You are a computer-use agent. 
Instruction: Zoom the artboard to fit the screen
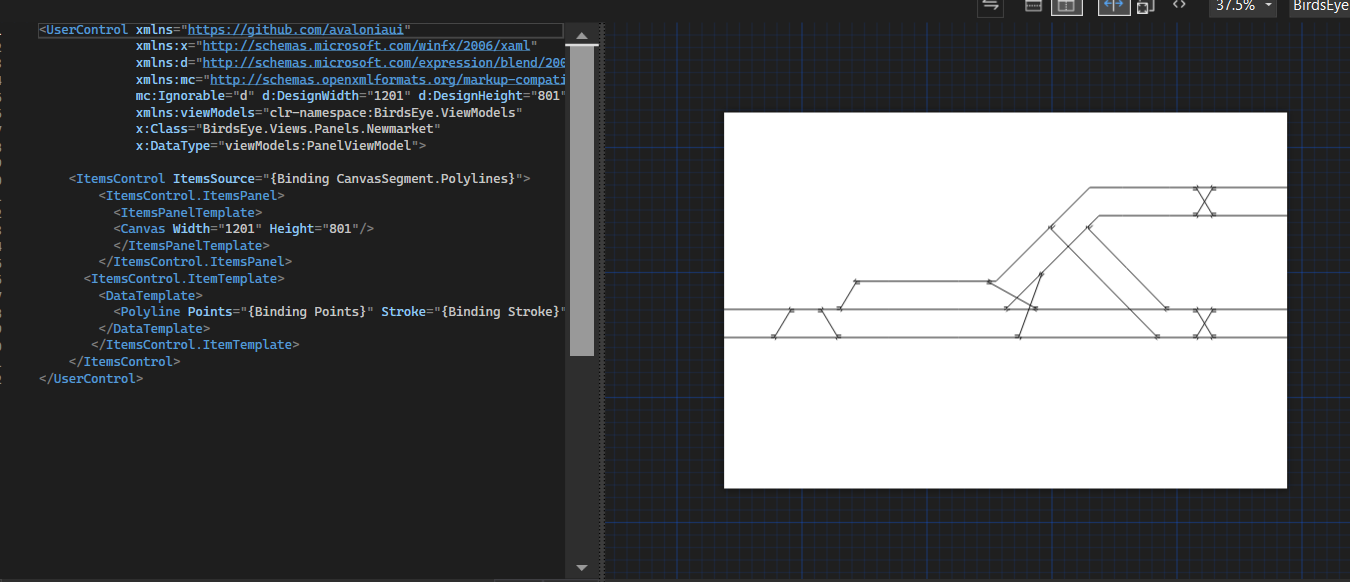tap(1113, 7)
